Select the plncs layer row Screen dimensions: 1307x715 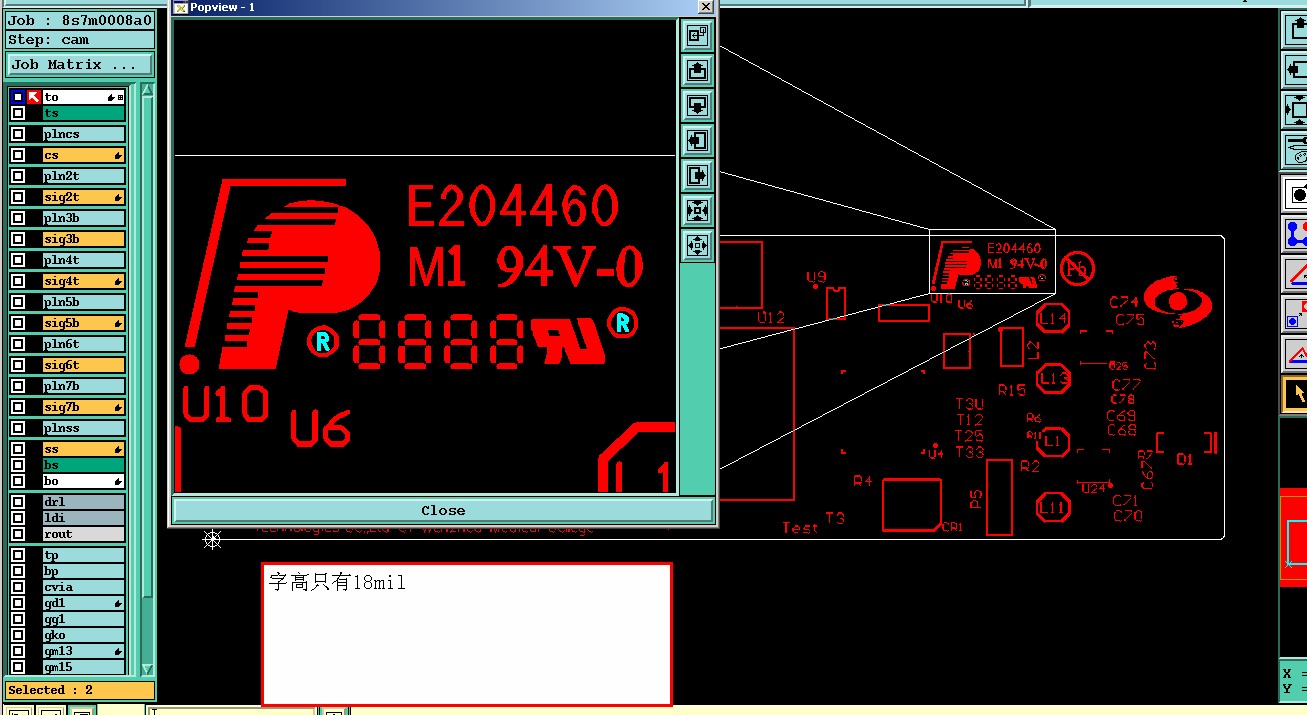pyautogui.click(x=83, y=134)
